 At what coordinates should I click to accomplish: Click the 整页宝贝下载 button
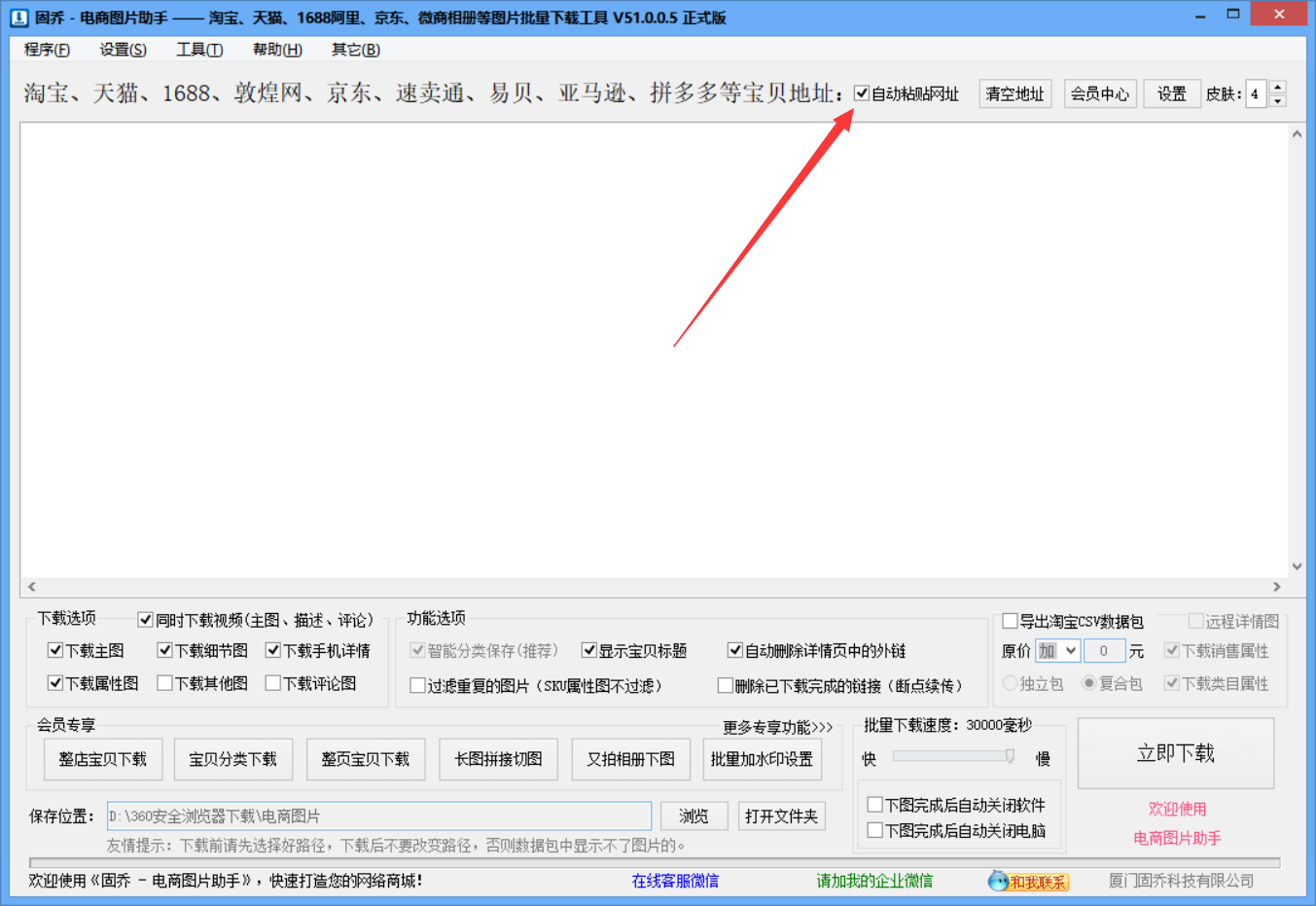pos(366,759)
